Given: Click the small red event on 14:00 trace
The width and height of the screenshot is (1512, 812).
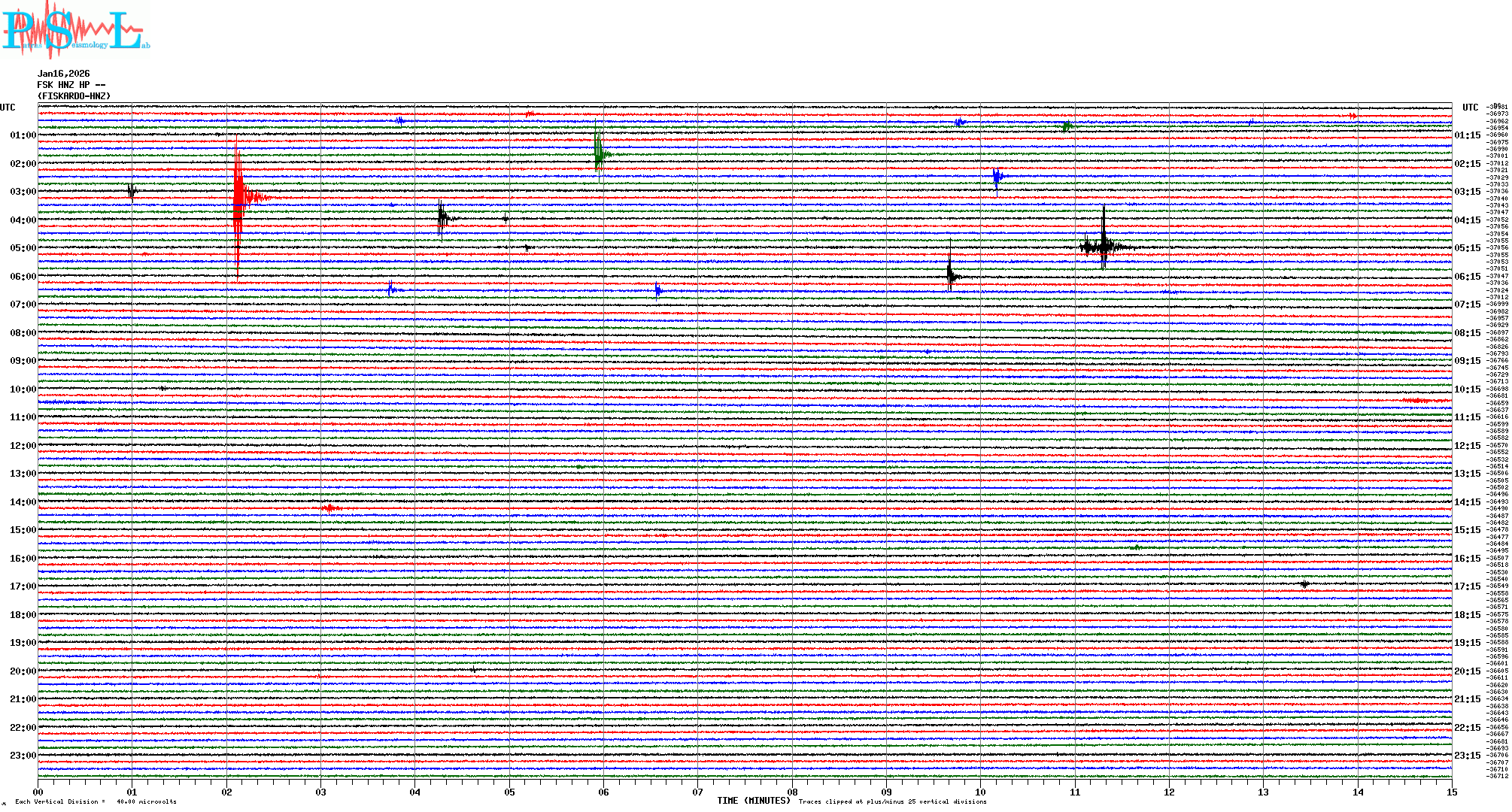Looking at the screenshot, I should tap(329, 508).
